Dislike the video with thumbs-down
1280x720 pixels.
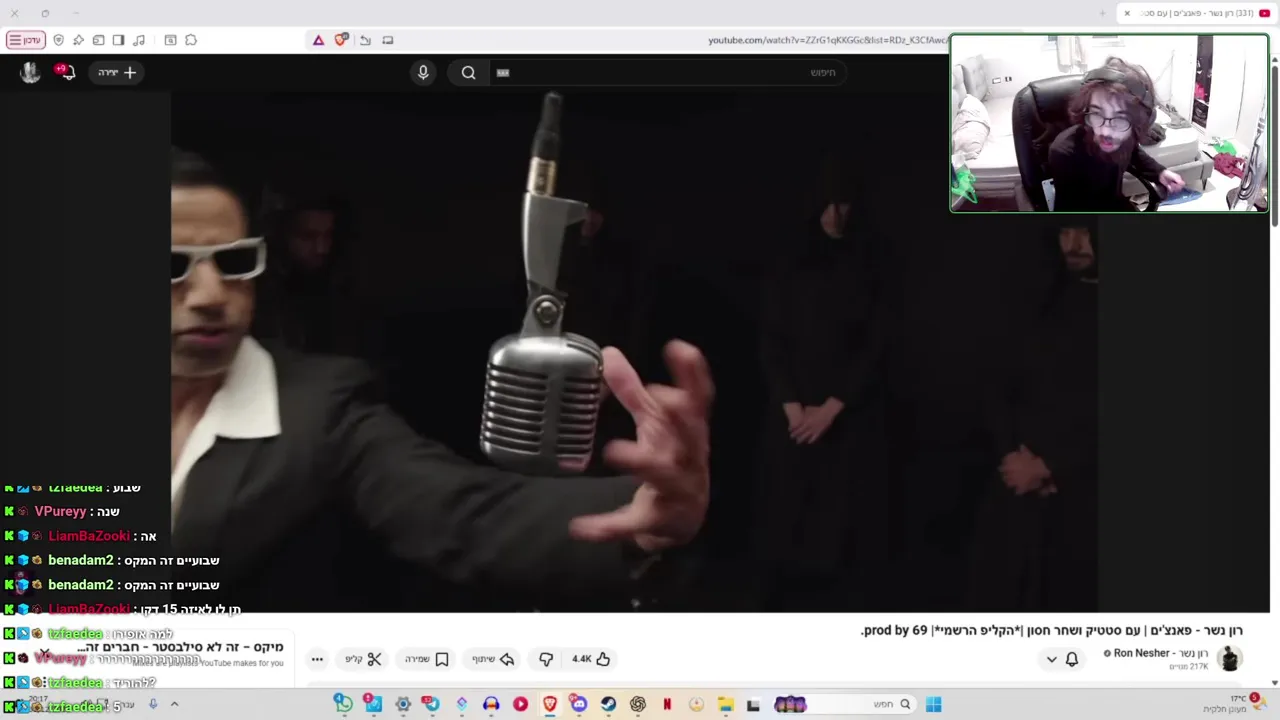tap(546, 659)
